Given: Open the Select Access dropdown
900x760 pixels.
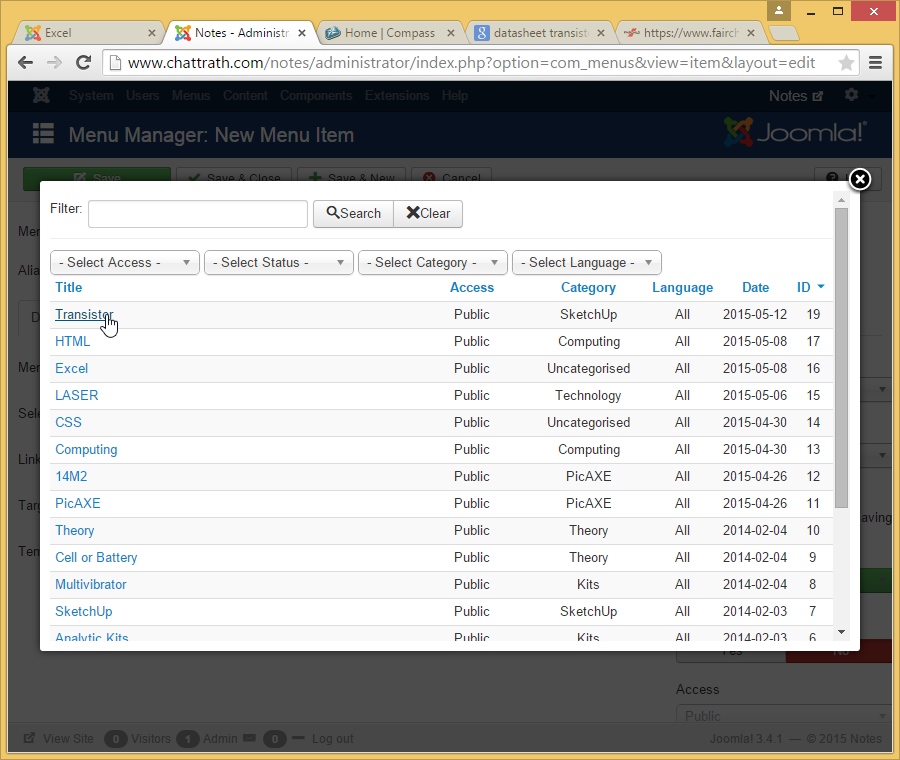Looking at the screenshot, I should (125, 262).
